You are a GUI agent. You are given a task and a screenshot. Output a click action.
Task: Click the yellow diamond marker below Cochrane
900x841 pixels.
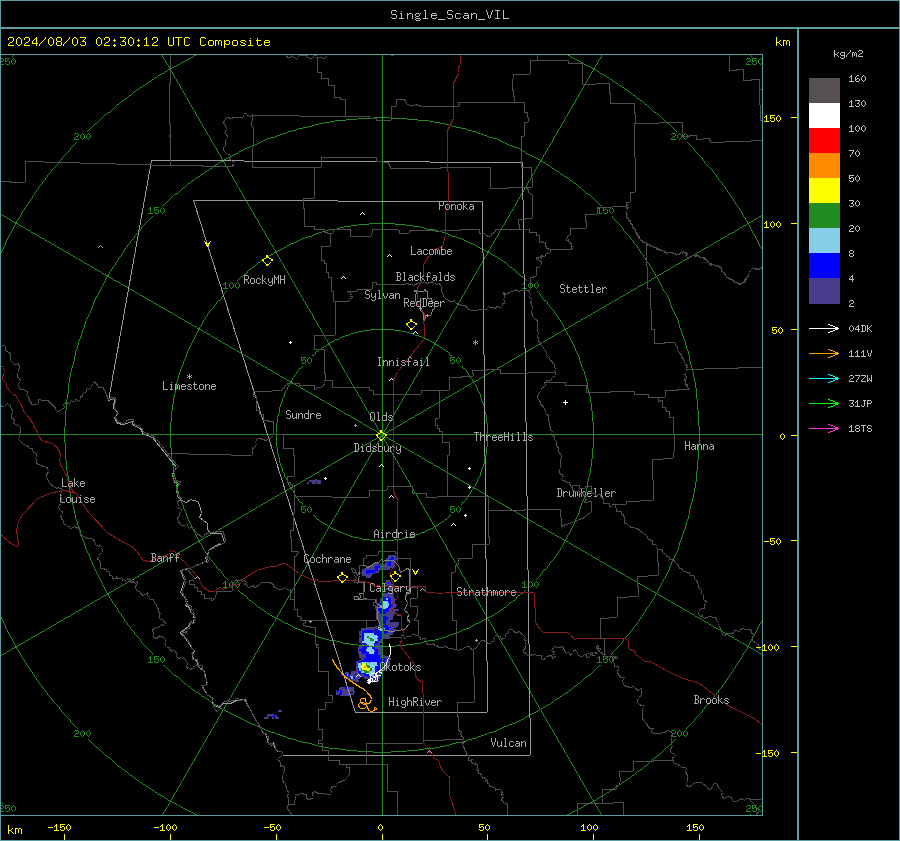pos(343,578)
